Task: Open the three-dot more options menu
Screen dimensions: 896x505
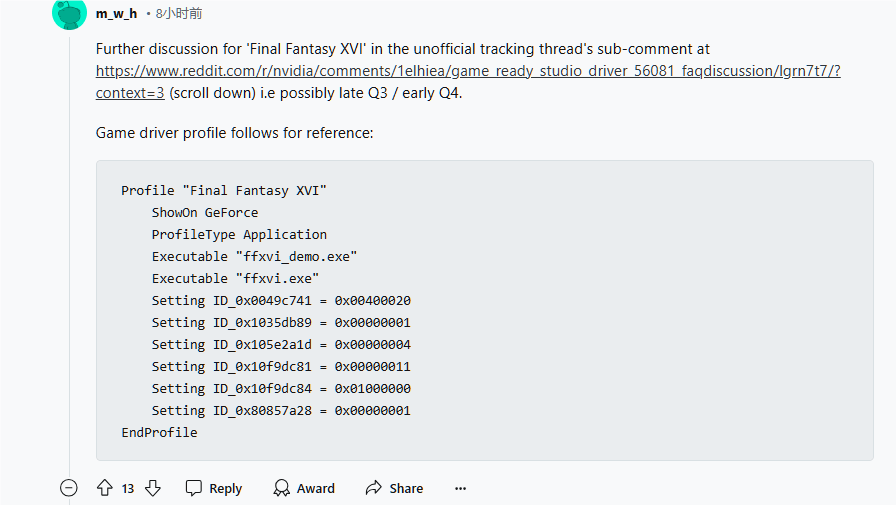Action: [x=461, y=488]
